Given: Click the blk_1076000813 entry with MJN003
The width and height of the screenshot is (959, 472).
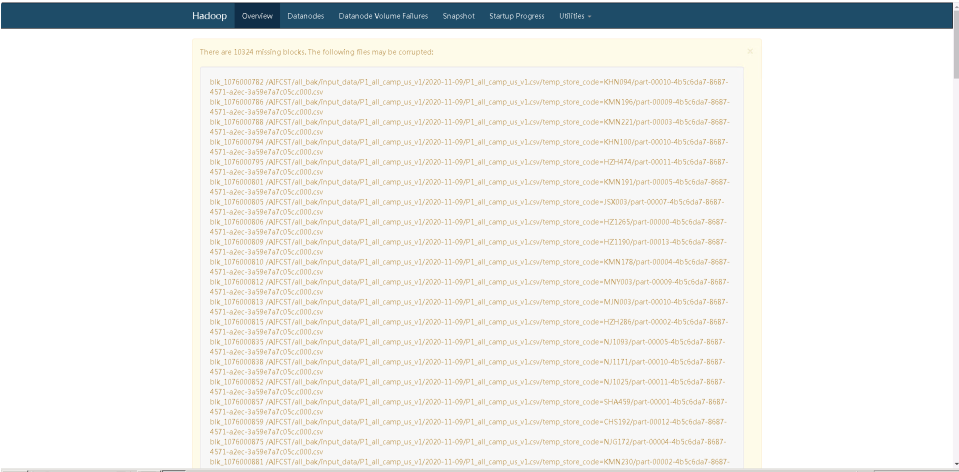Looking at the screenshot, I should 469,306.
